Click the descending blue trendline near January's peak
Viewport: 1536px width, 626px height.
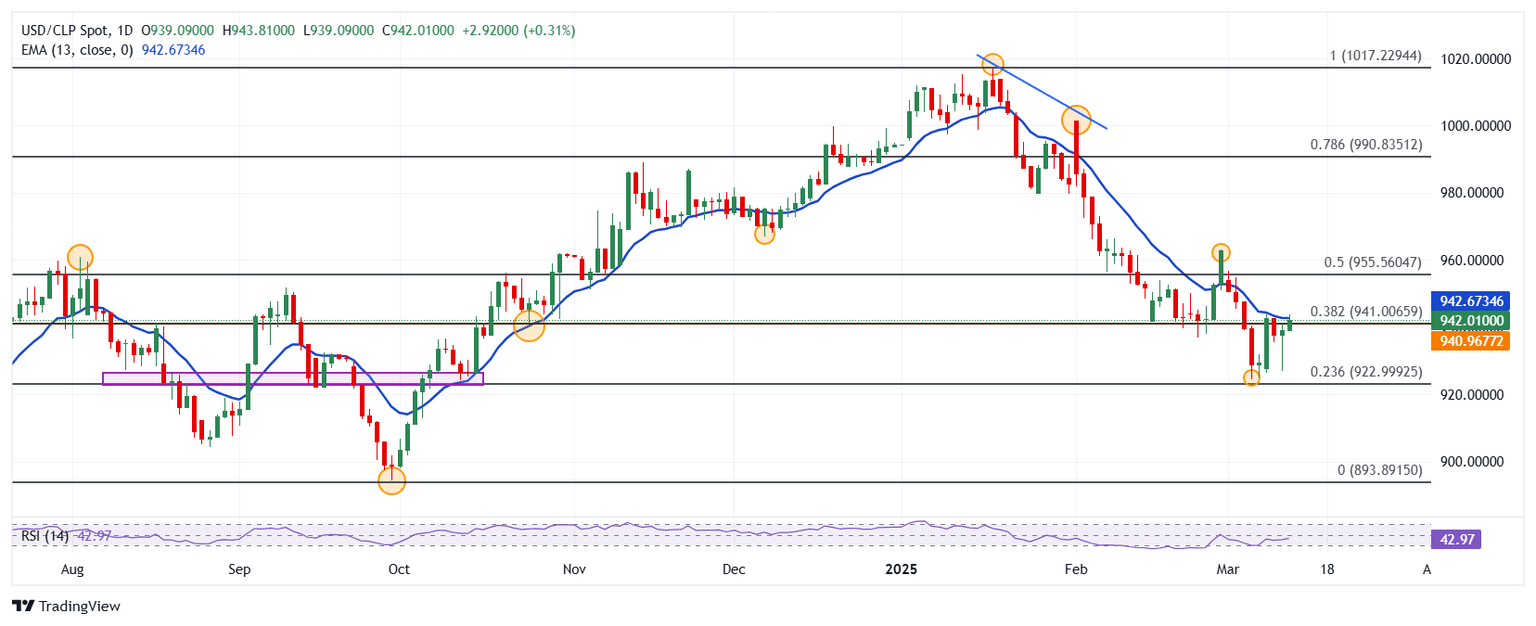click(x=1050, y=98)
